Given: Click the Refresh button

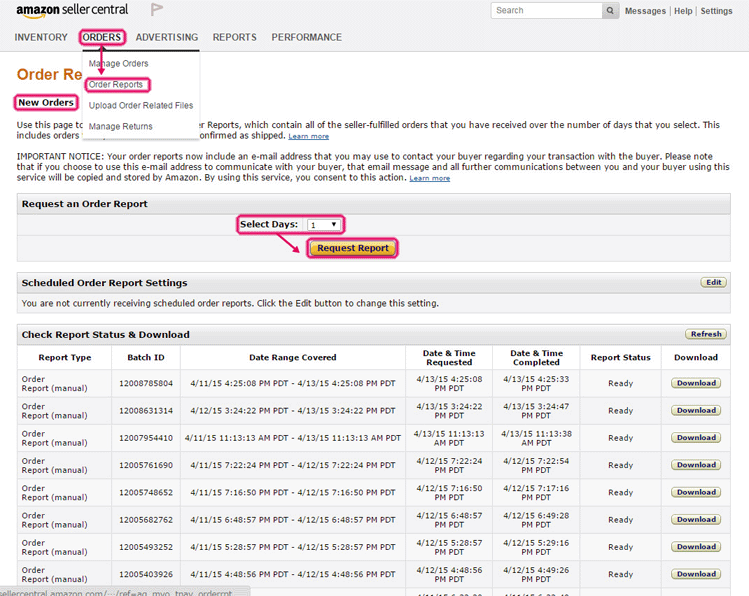Looking at the screenshot, I should click(x=706, y=334).
